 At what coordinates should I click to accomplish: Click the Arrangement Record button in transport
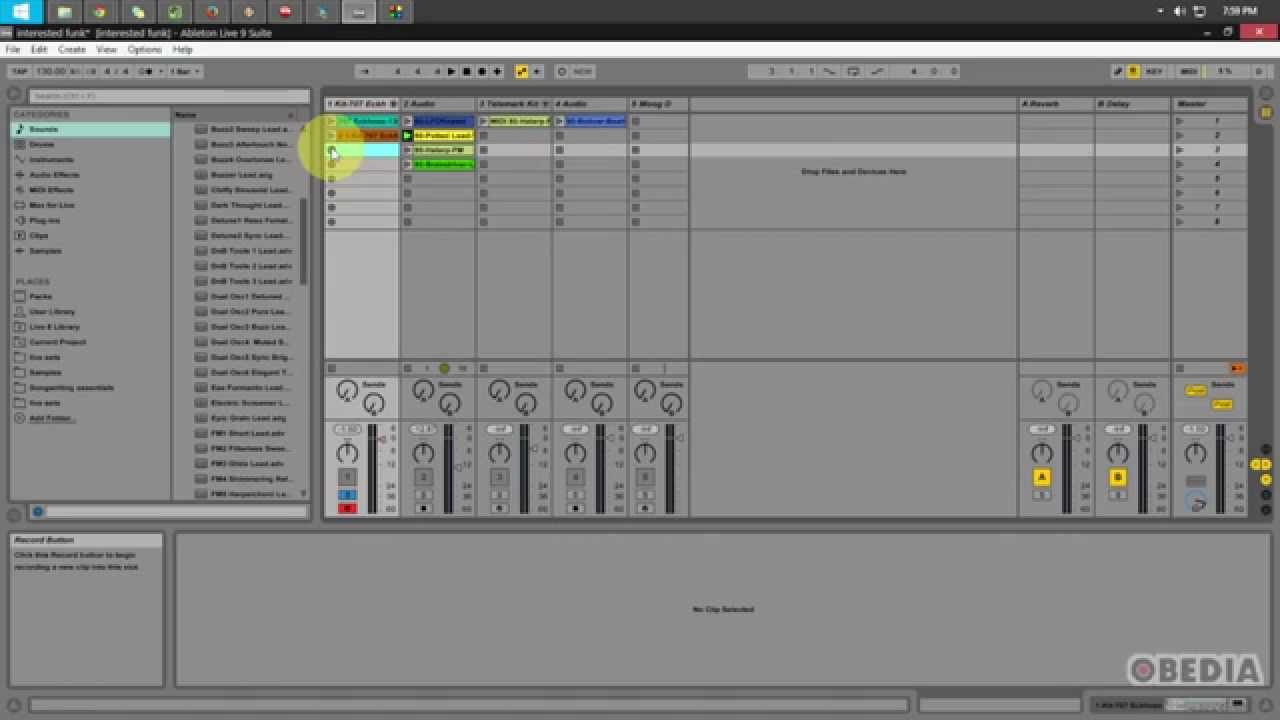(x=482, y=71)
